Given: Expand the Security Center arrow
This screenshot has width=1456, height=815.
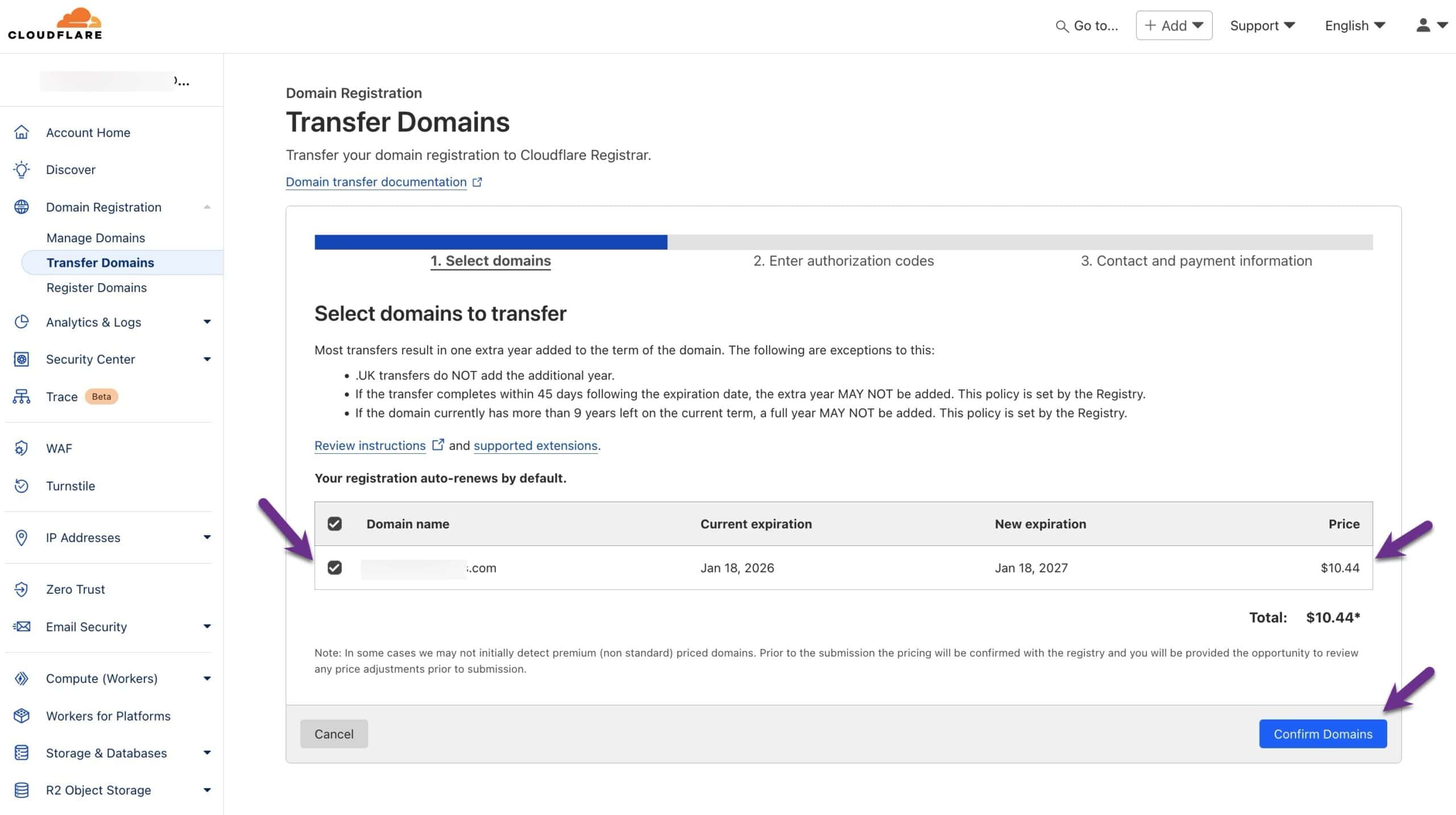Looking at the screenshot, I should 207,359.
